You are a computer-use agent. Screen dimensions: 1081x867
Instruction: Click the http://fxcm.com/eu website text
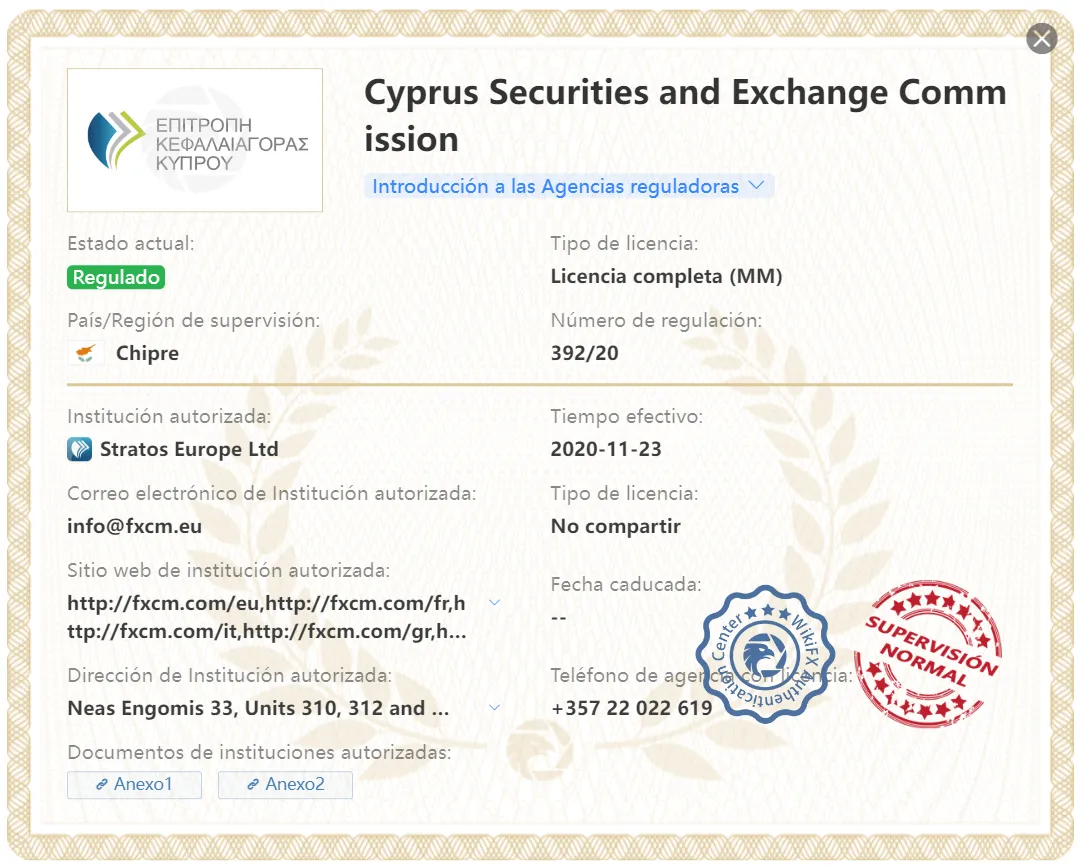pyautogui.click(x=163, y=603)
